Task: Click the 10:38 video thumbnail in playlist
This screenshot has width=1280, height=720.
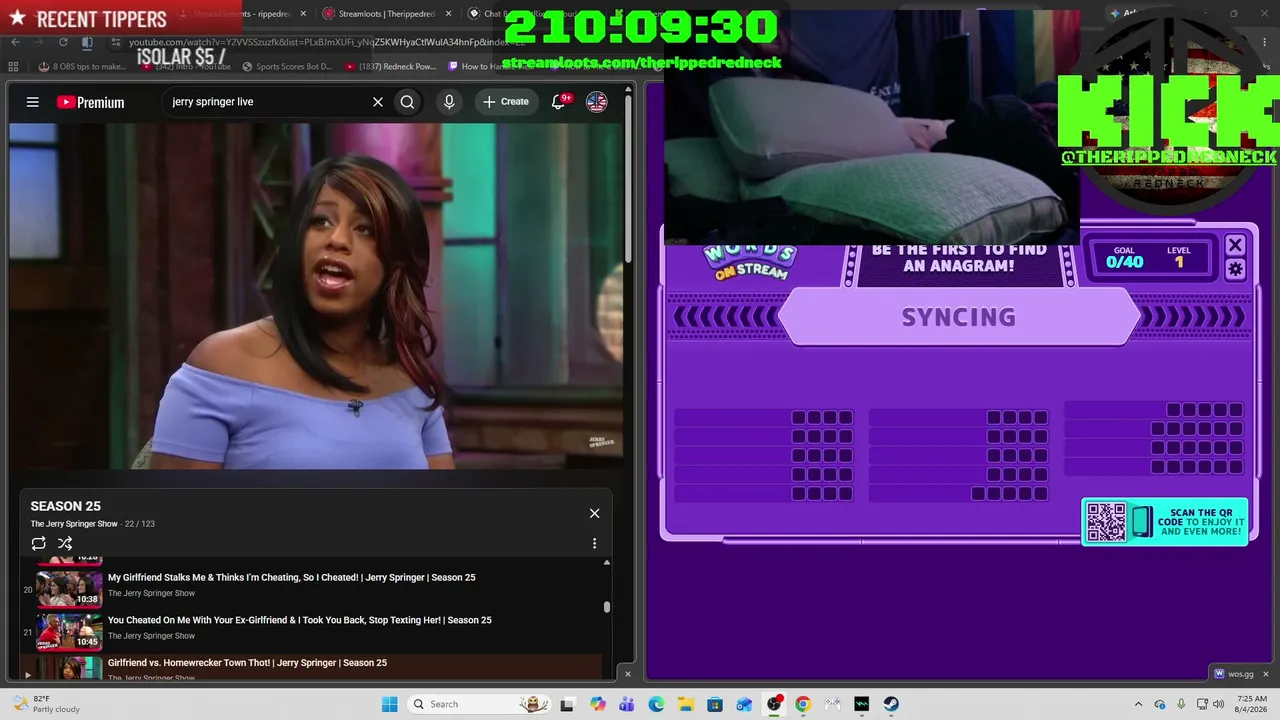Action: coord(70,589)
